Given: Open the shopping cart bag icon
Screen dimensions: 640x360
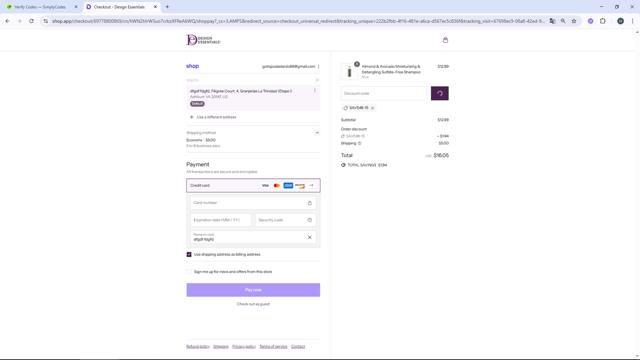Looking at the screenshot, I should coord(445,40).
